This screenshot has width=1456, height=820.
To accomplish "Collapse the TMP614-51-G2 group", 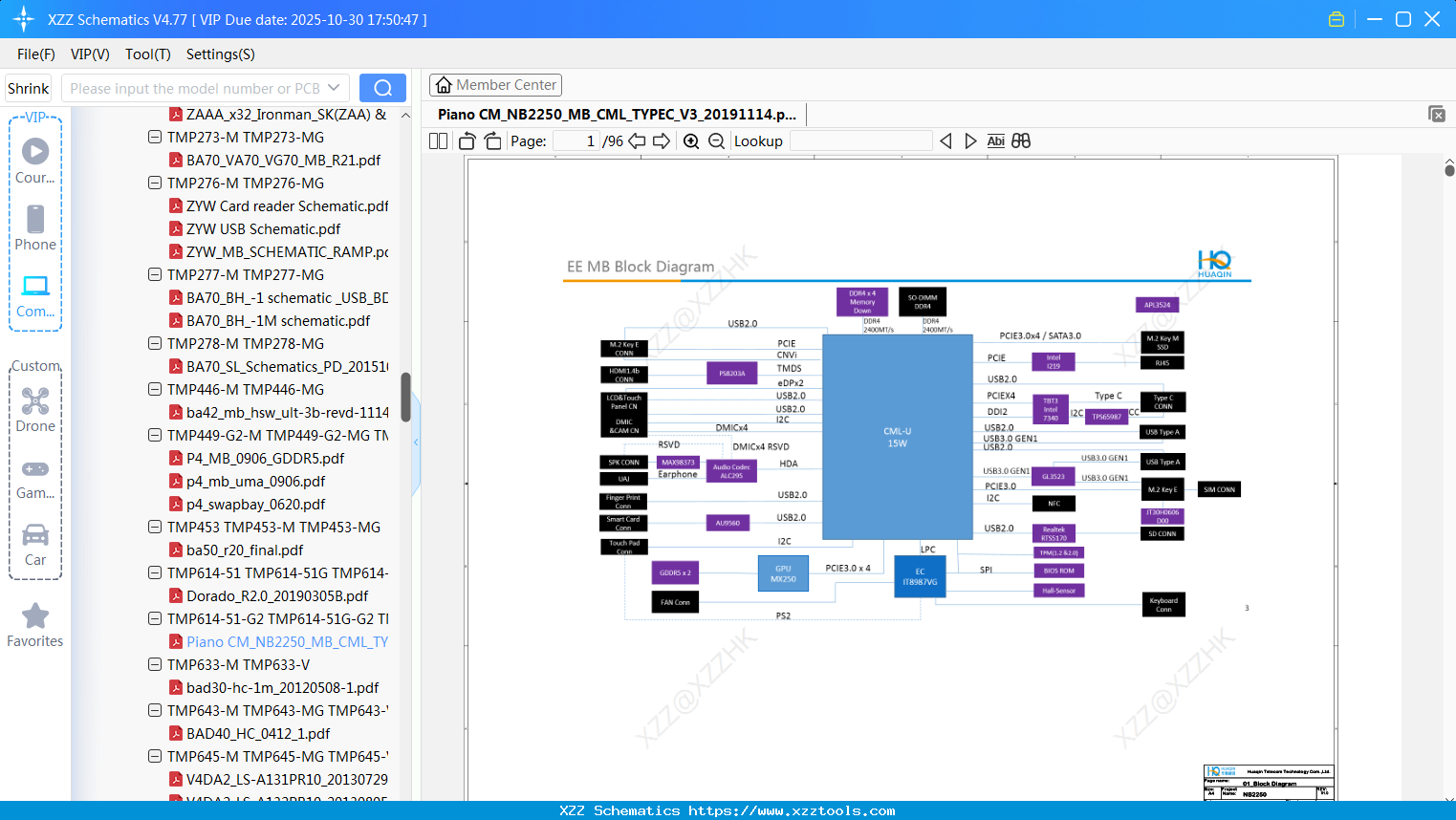I will 155,619.
